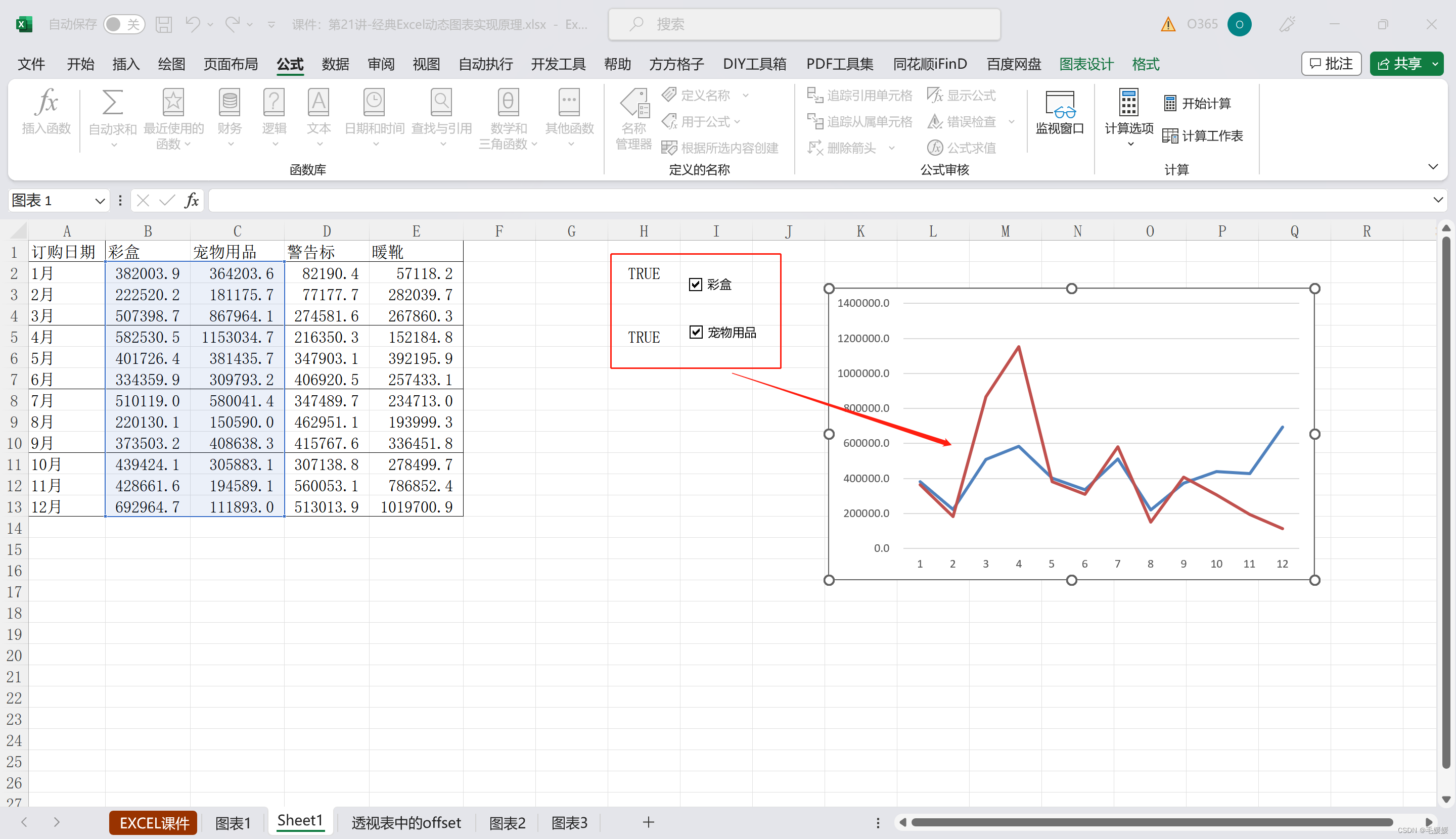Uncheck the 彩盒 checkbox
The image size is (1456, 839).
(695, 284)
